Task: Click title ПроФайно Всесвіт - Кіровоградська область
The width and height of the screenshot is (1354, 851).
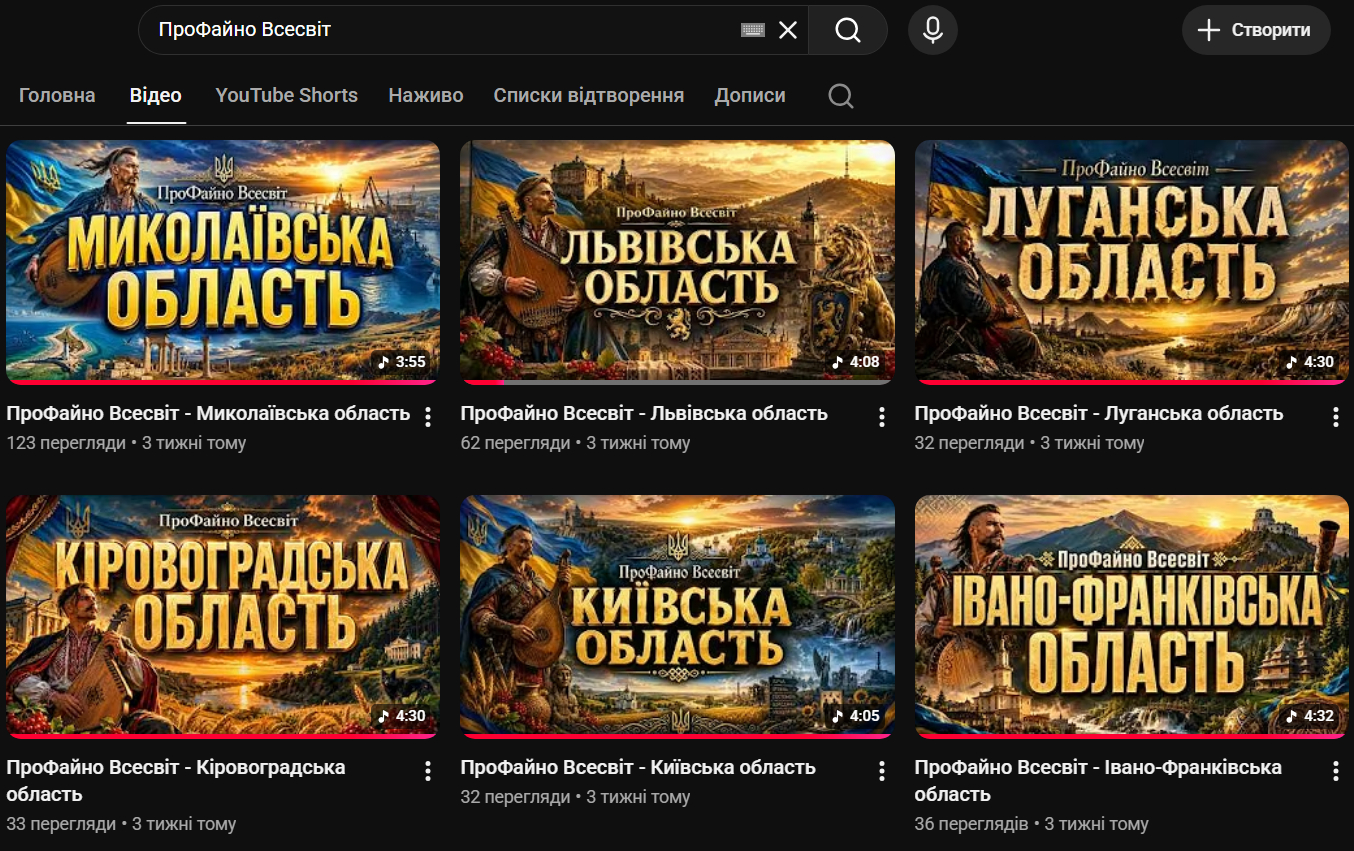Action: click(x=176, y=781)
